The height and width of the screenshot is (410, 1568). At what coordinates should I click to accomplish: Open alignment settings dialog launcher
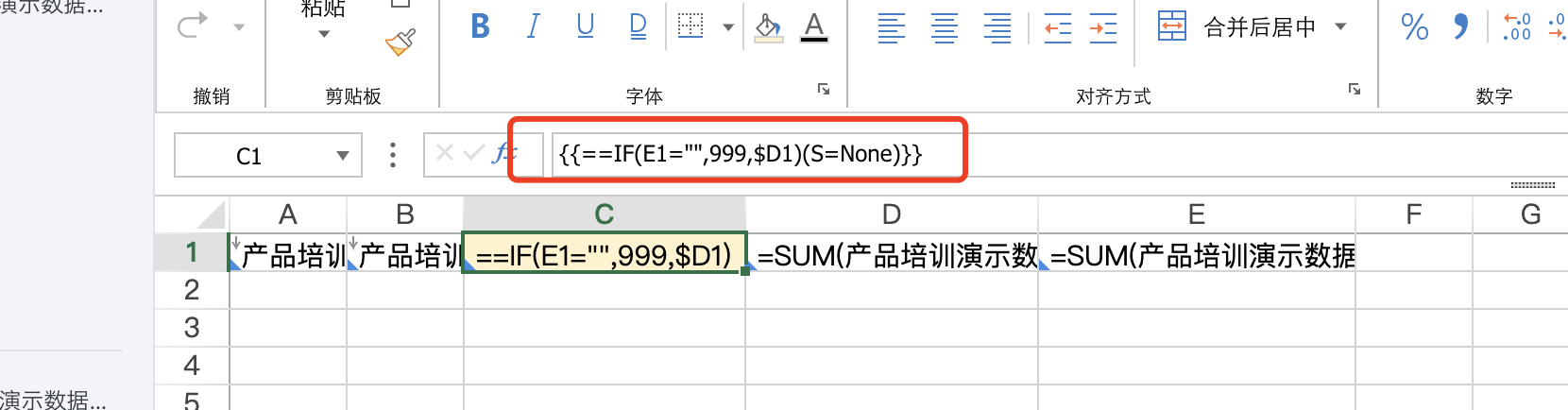click(x=1355, y=89)
